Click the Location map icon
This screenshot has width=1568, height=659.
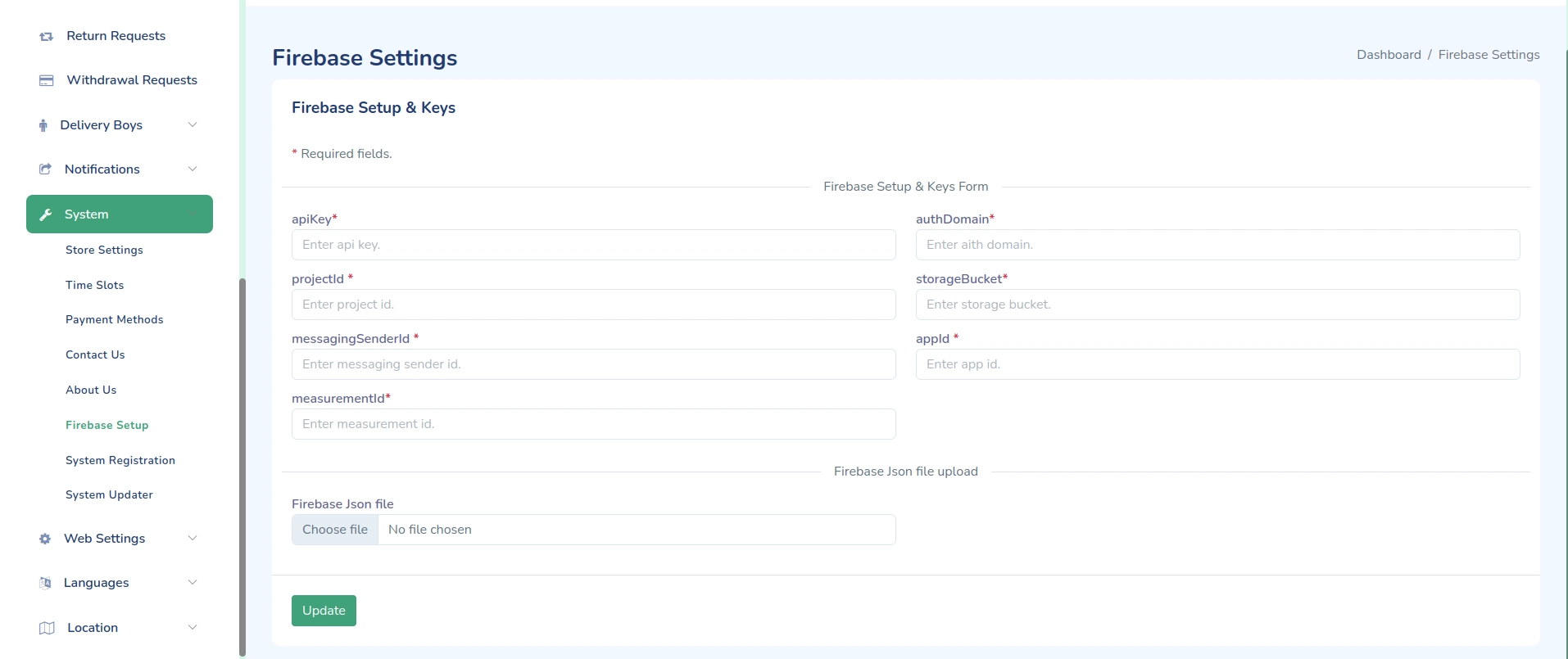(x=47, y=628)
